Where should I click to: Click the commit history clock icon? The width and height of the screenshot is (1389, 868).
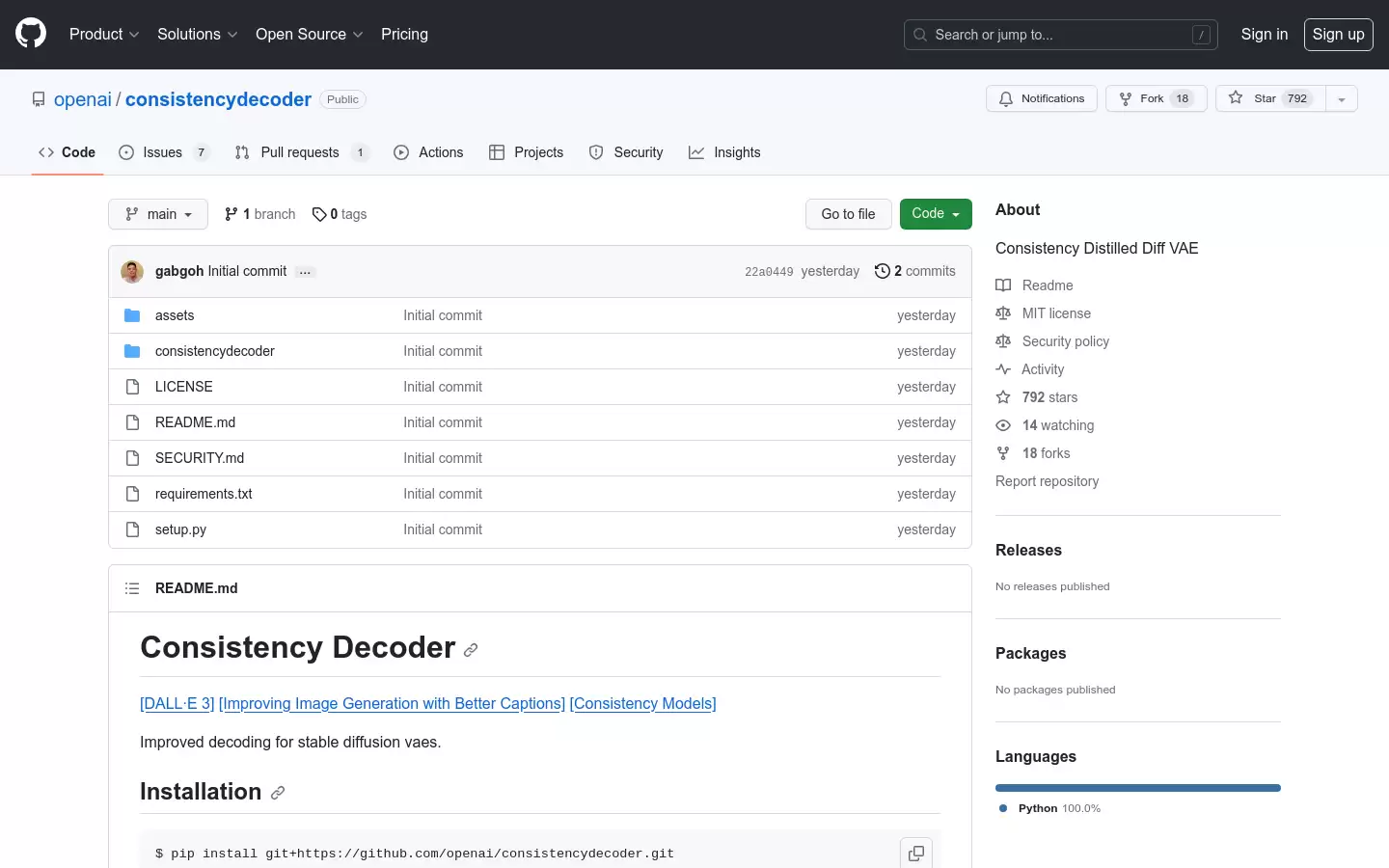[882, 271]
